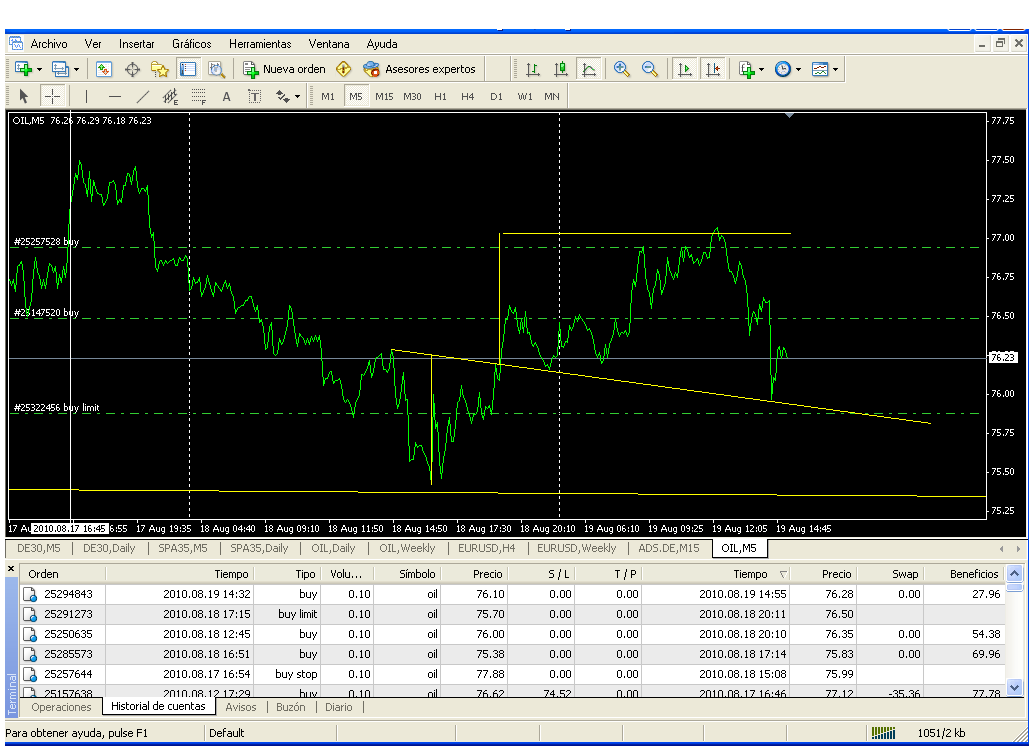1032x746 pixels.
Task: Open the indicators list dropdown
Action: coord(751,69)
